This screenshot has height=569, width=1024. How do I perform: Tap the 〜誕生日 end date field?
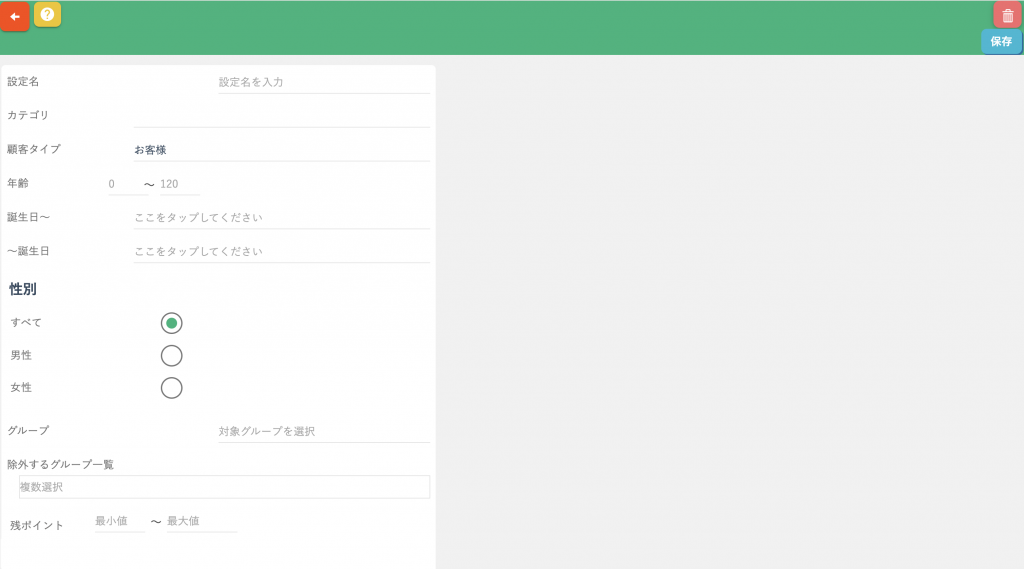(x=281, y=252)
